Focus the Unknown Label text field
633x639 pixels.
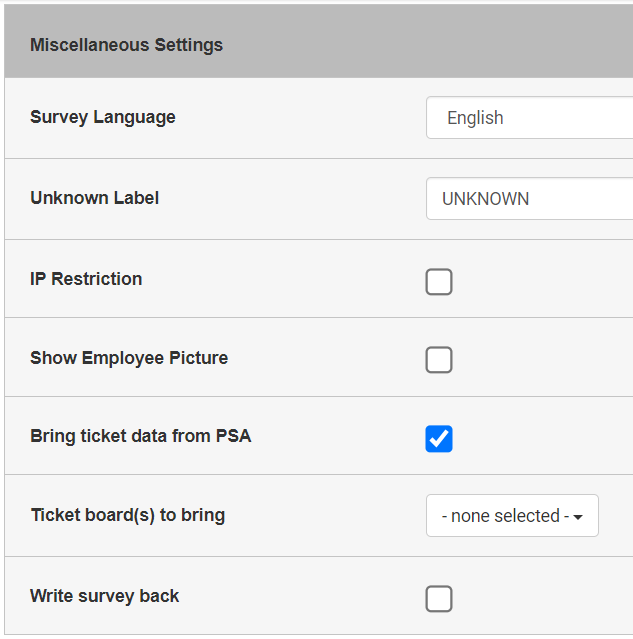pos(529,199)
